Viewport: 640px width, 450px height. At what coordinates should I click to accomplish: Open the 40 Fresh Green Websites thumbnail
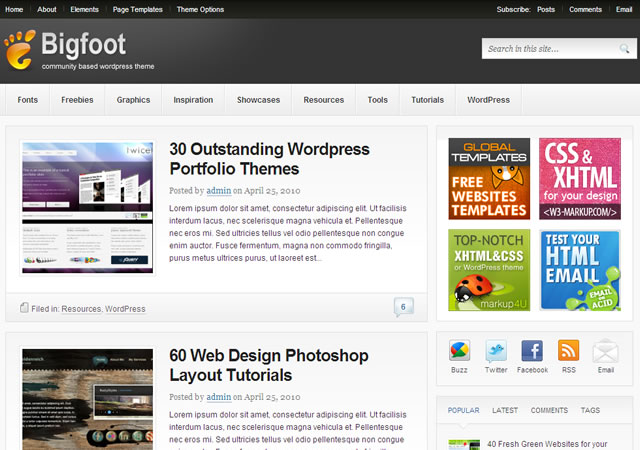tap(464, 445)
